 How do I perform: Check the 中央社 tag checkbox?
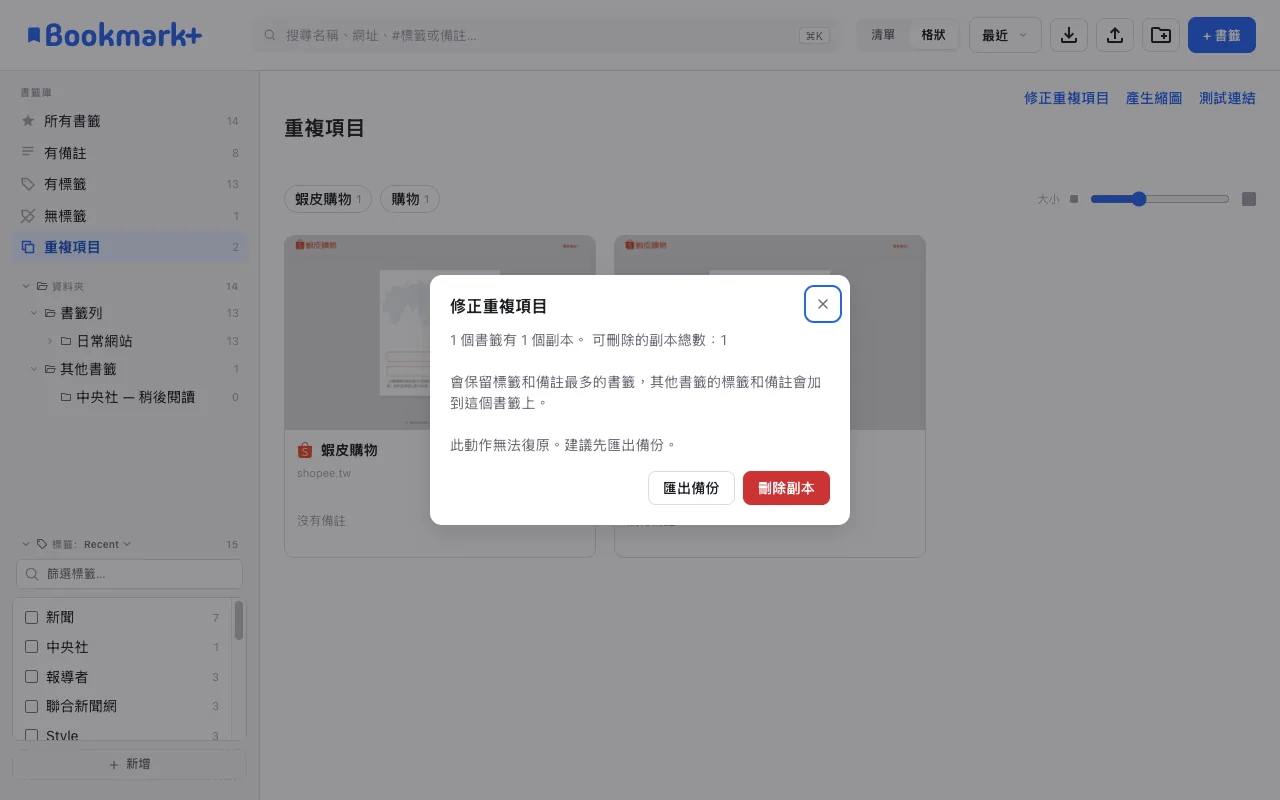click(x=31, y=647)
